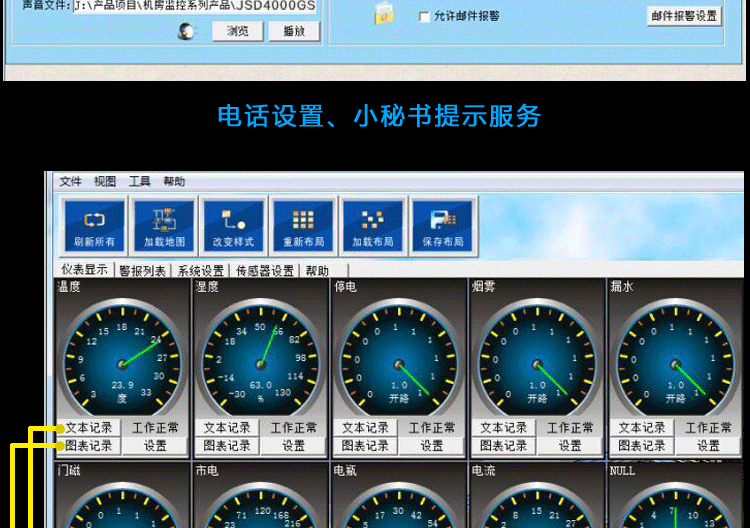Click the 保存布局 save layout icon

tap(442, 226)
